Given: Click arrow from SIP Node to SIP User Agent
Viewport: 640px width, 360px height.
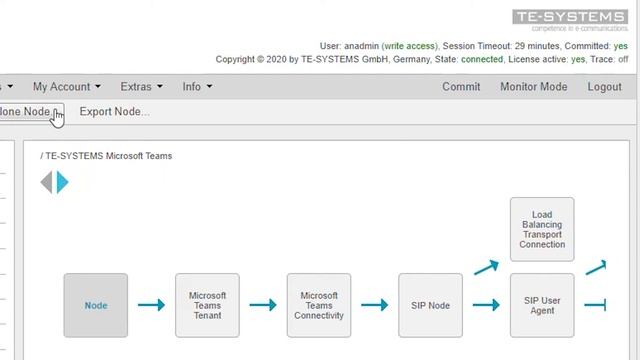Looking at the screenshot, I should click(486, 305).
